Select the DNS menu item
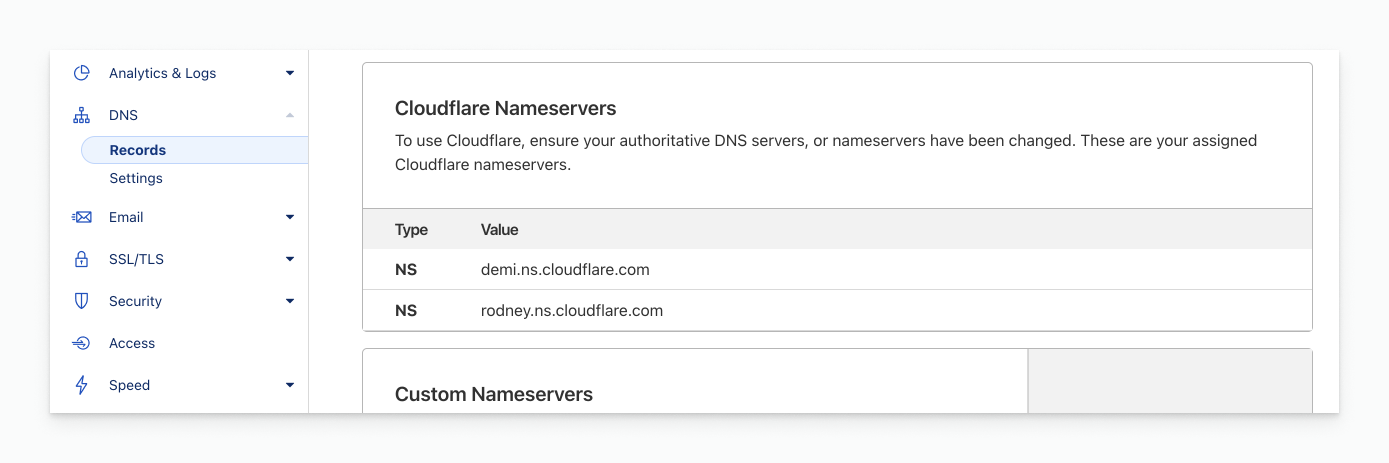 124,115
